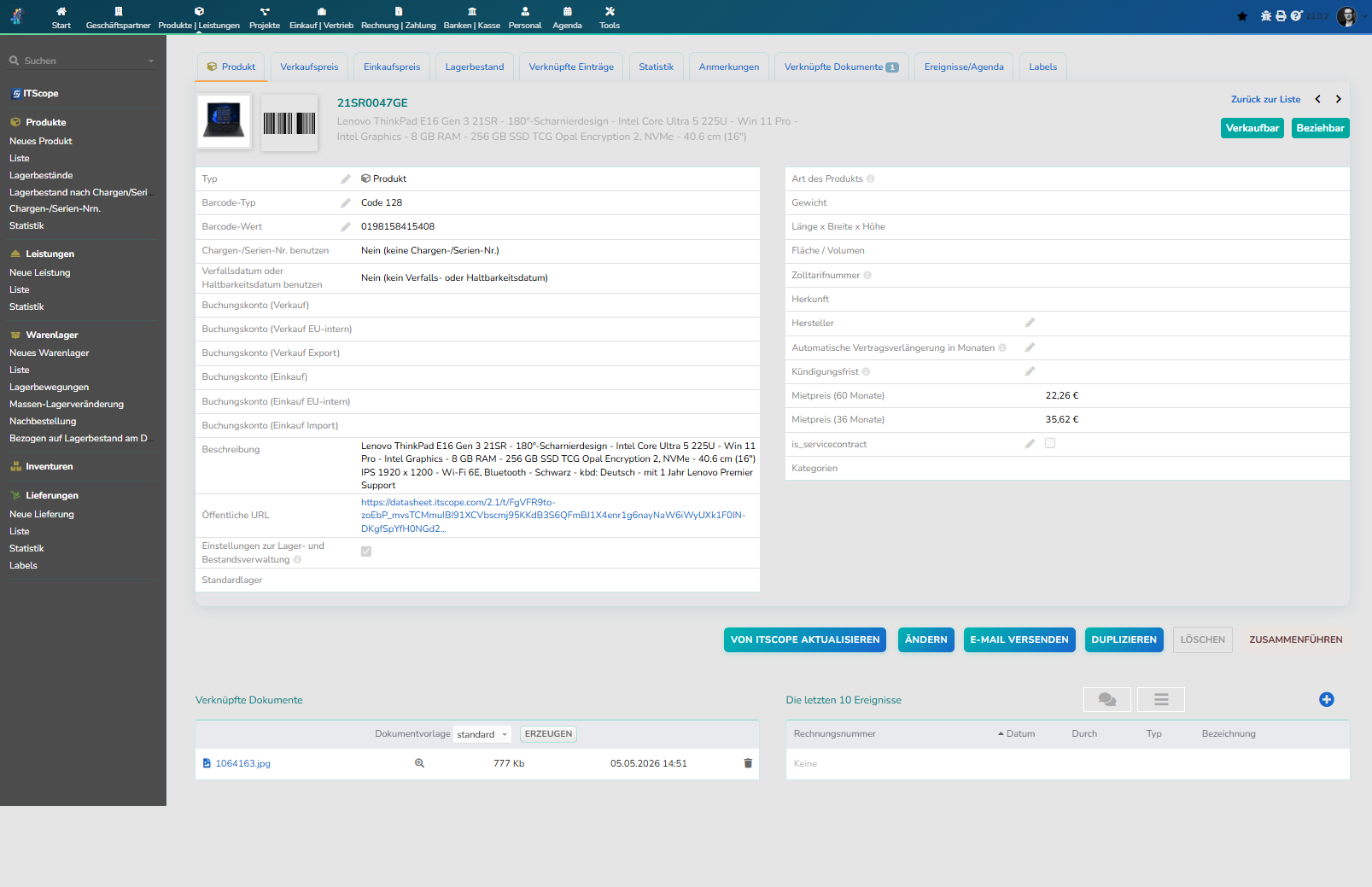Click Zurück zur Liste link
The height and width of the screenshot is (887, 1372).
pos(1265,99)
